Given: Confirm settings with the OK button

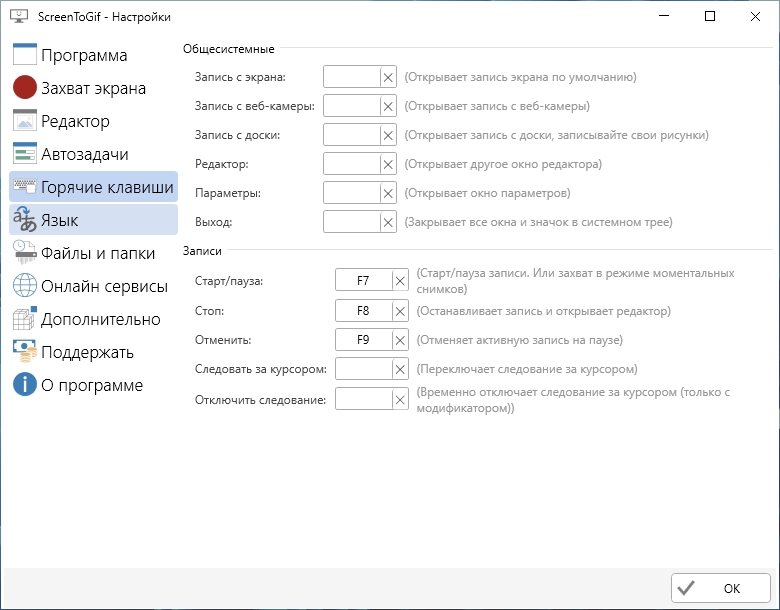Looking at the screenshot, I should [x=721, y=588].
